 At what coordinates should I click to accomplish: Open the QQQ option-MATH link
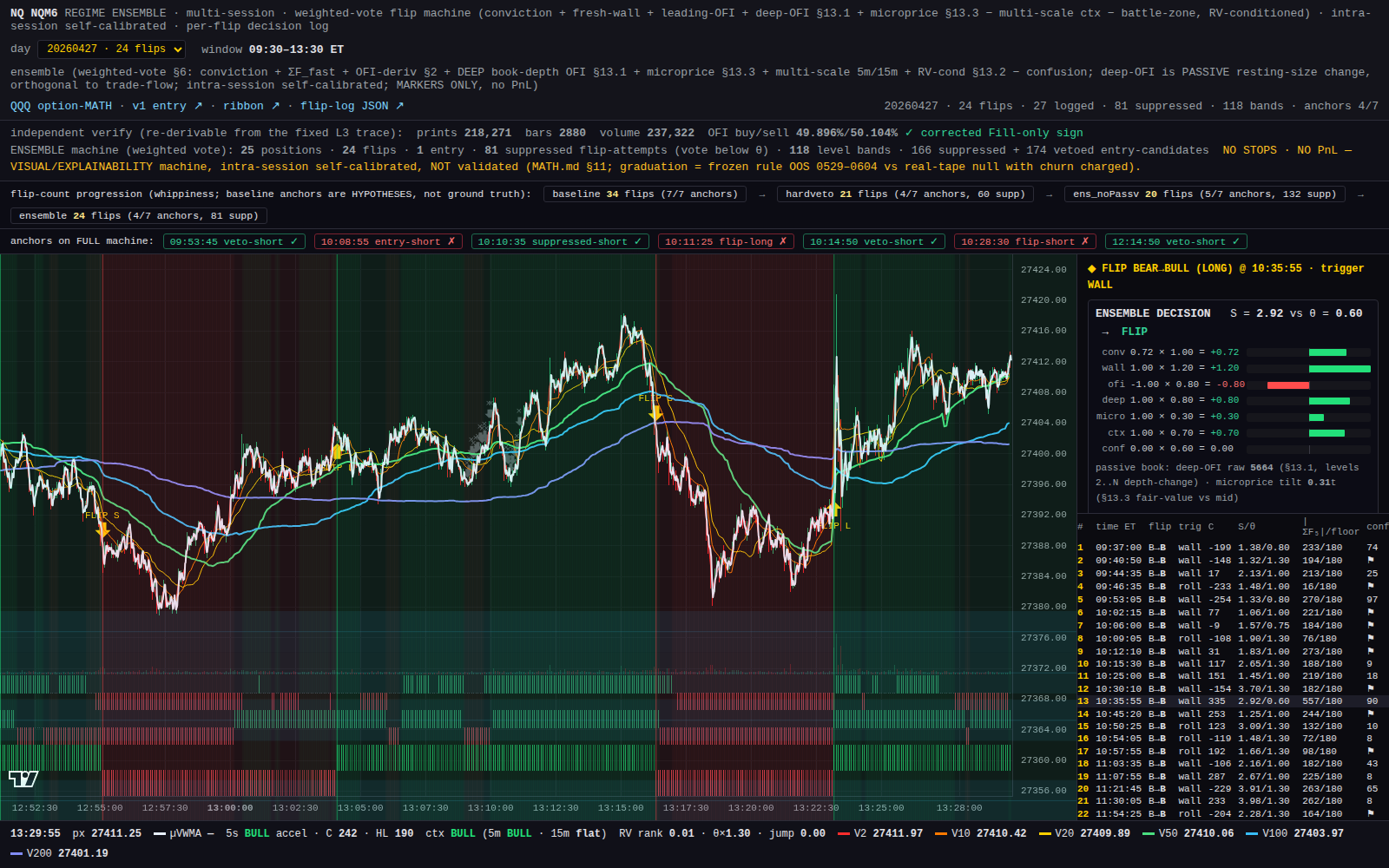pyautogui.click(x=61, y=106)
